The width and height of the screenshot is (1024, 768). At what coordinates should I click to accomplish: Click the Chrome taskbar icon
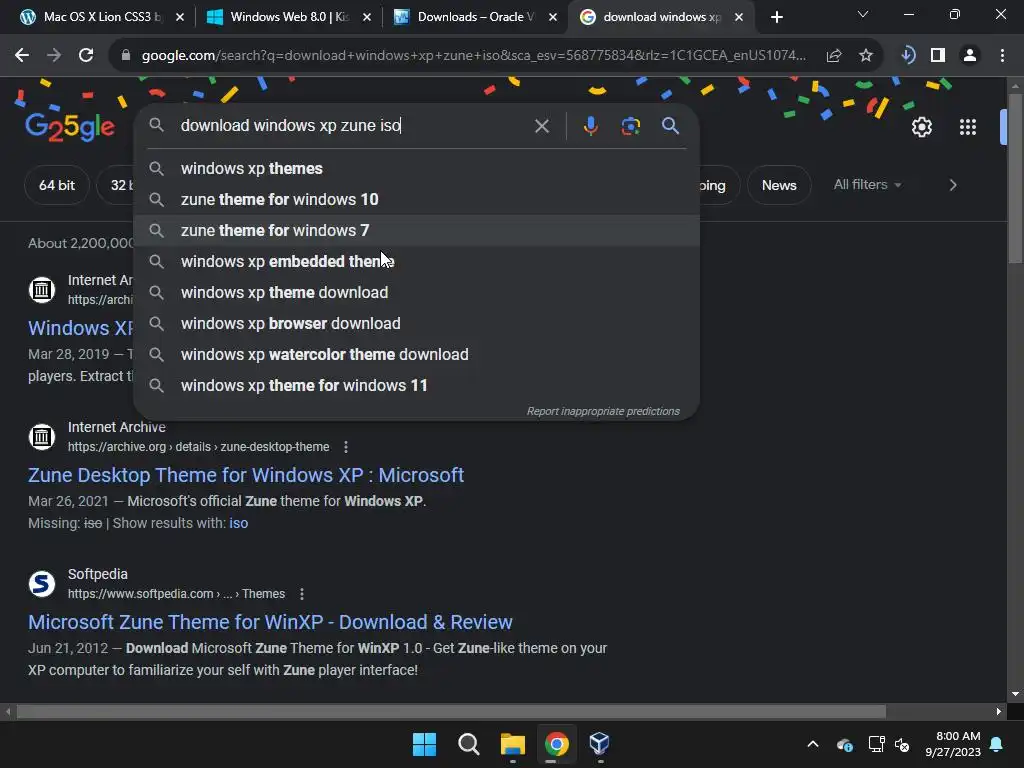(x=556, y=744)
